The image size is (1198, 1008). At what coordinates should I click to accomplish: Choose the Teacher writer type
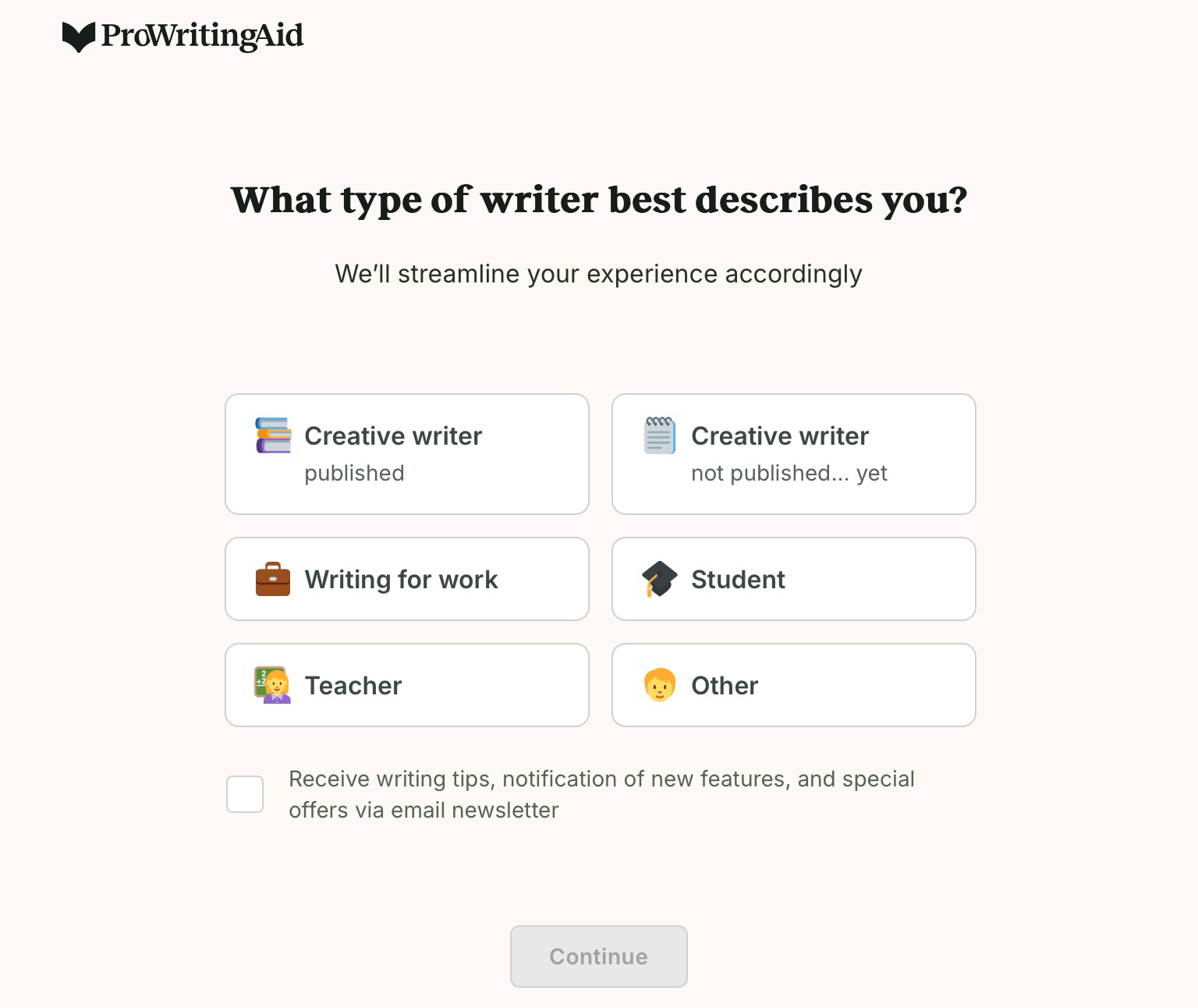[406, 685]
